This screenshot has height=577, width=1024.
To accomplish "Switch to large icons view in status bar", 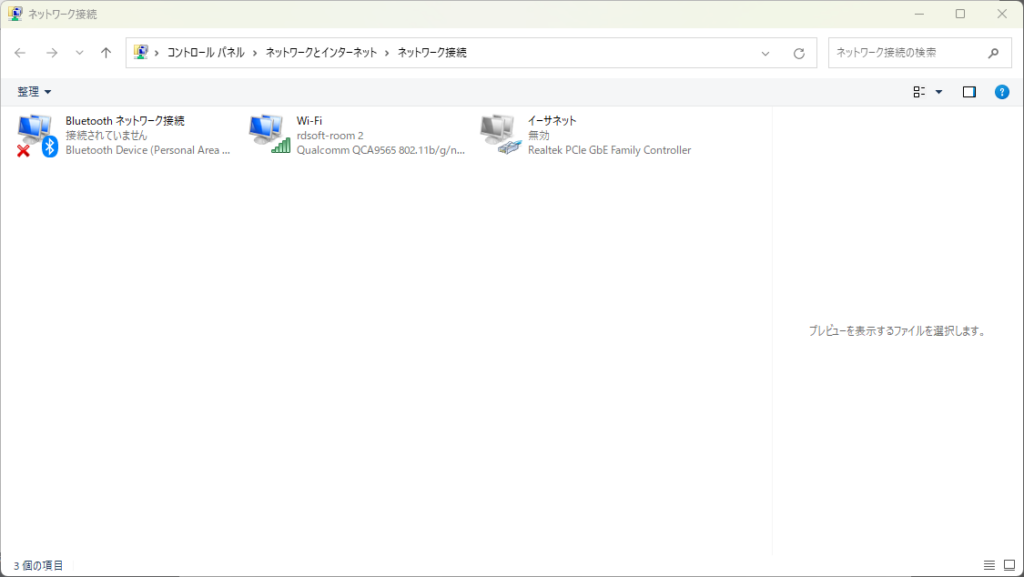I will pyautogui.click(x=1009, y=566).
